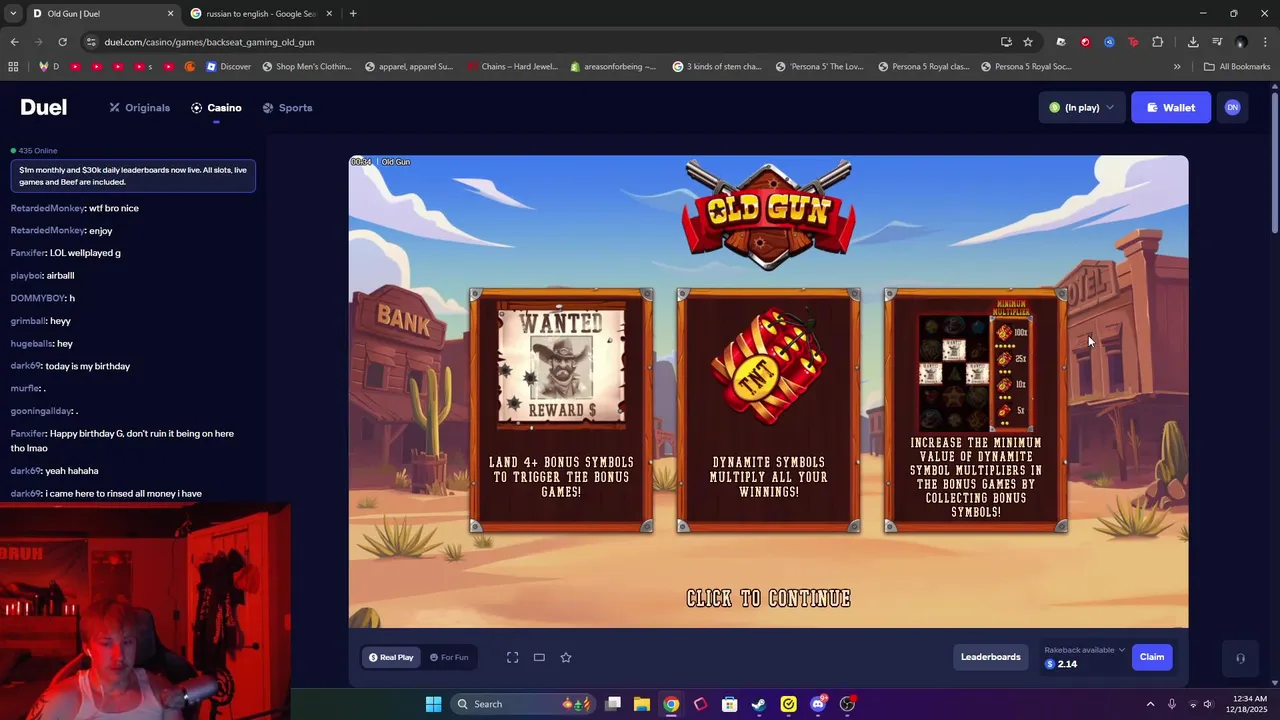Open the Discover bookmark
The width and height of the screenshot is (1280, 720).
[228, 67]
